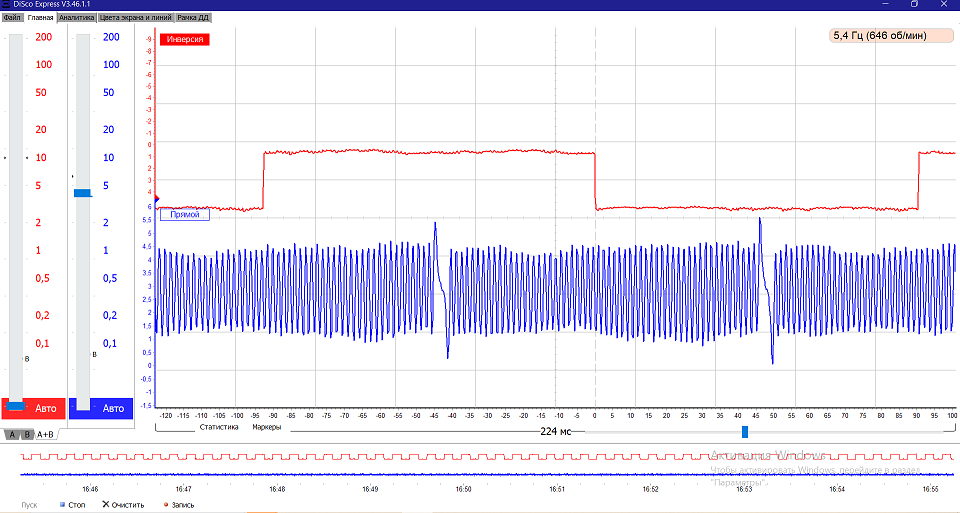Select red scale value 5
The width and height of the screenshot is (960, 513).
click(x=38, y=185)
